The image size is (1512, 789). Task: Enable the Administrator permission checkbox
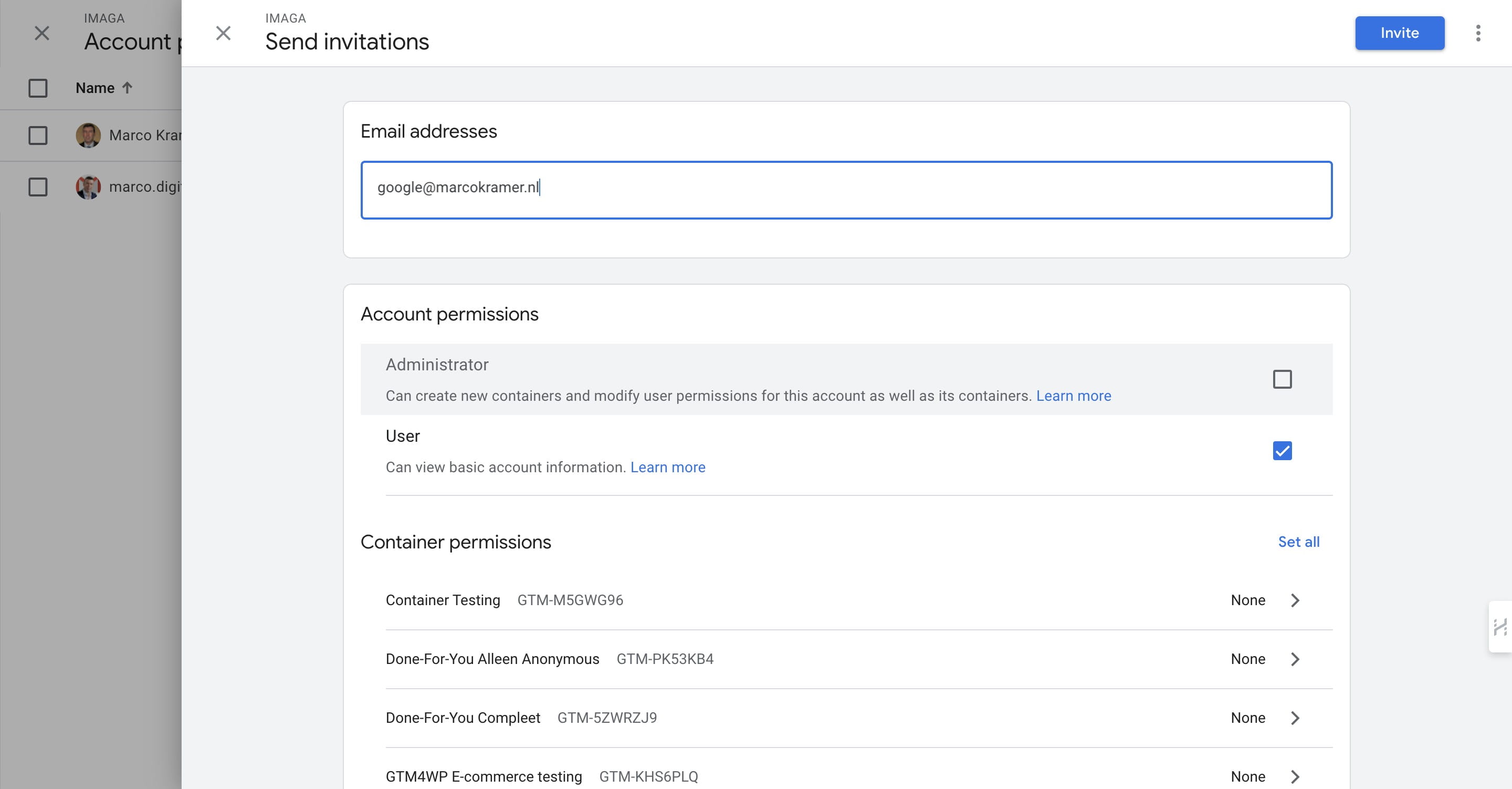tap(1282, 379)
